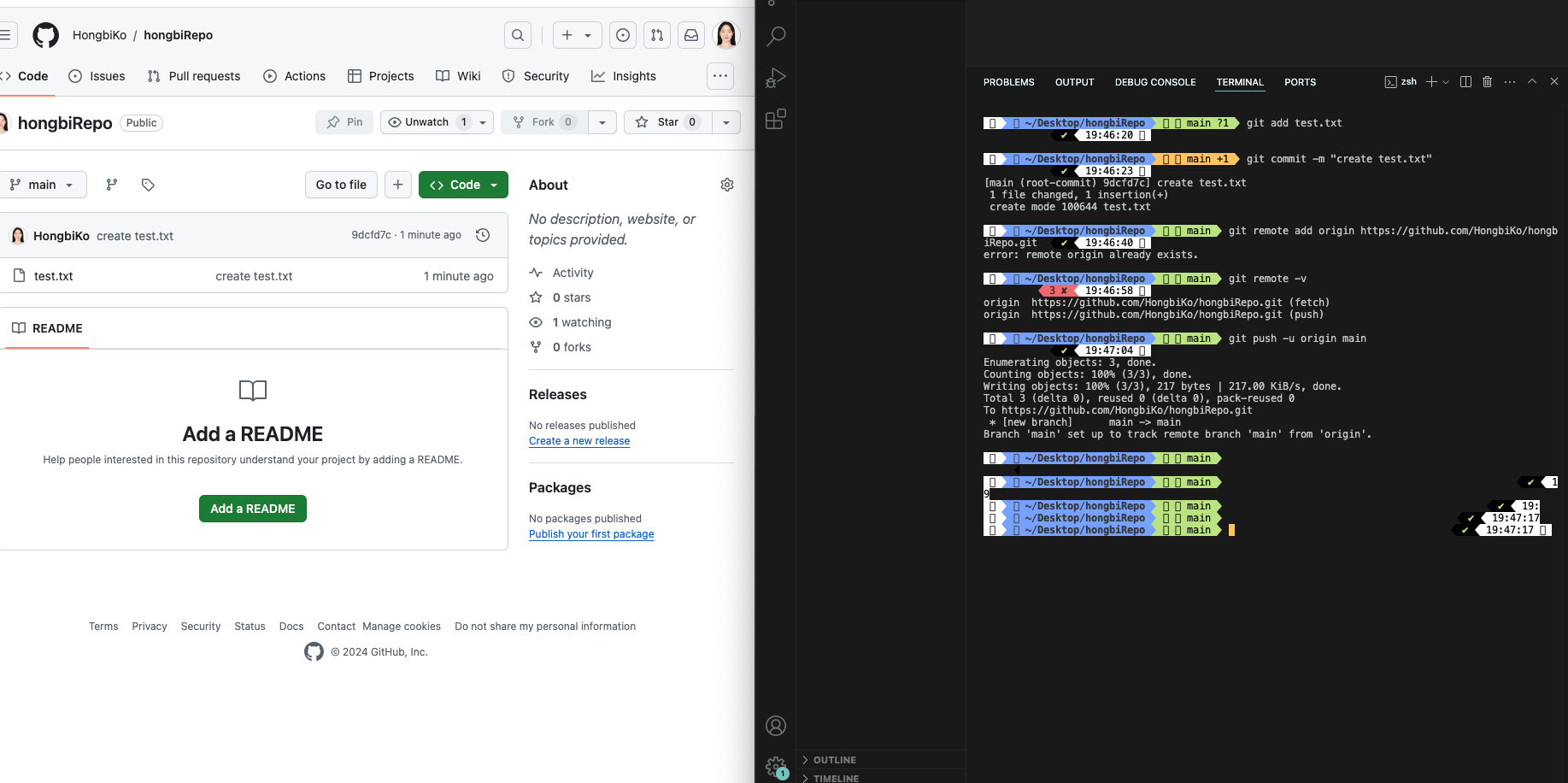1568x783 pixels.
Task: Open the Activity link
Action: click(x=561, y=273)
